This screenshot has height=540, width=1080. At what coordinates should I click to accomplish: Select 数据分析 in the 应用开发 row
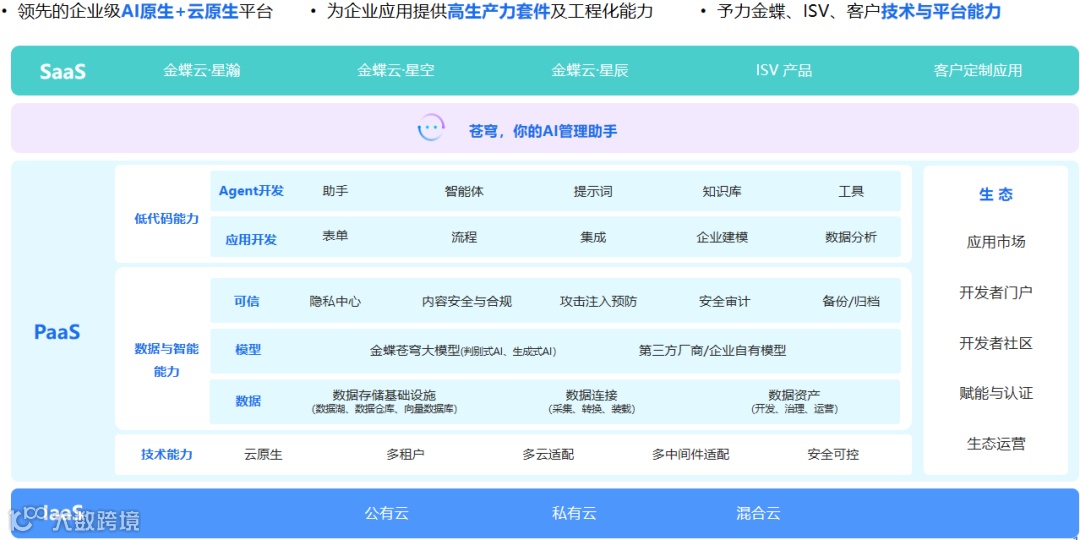[851, 238]
